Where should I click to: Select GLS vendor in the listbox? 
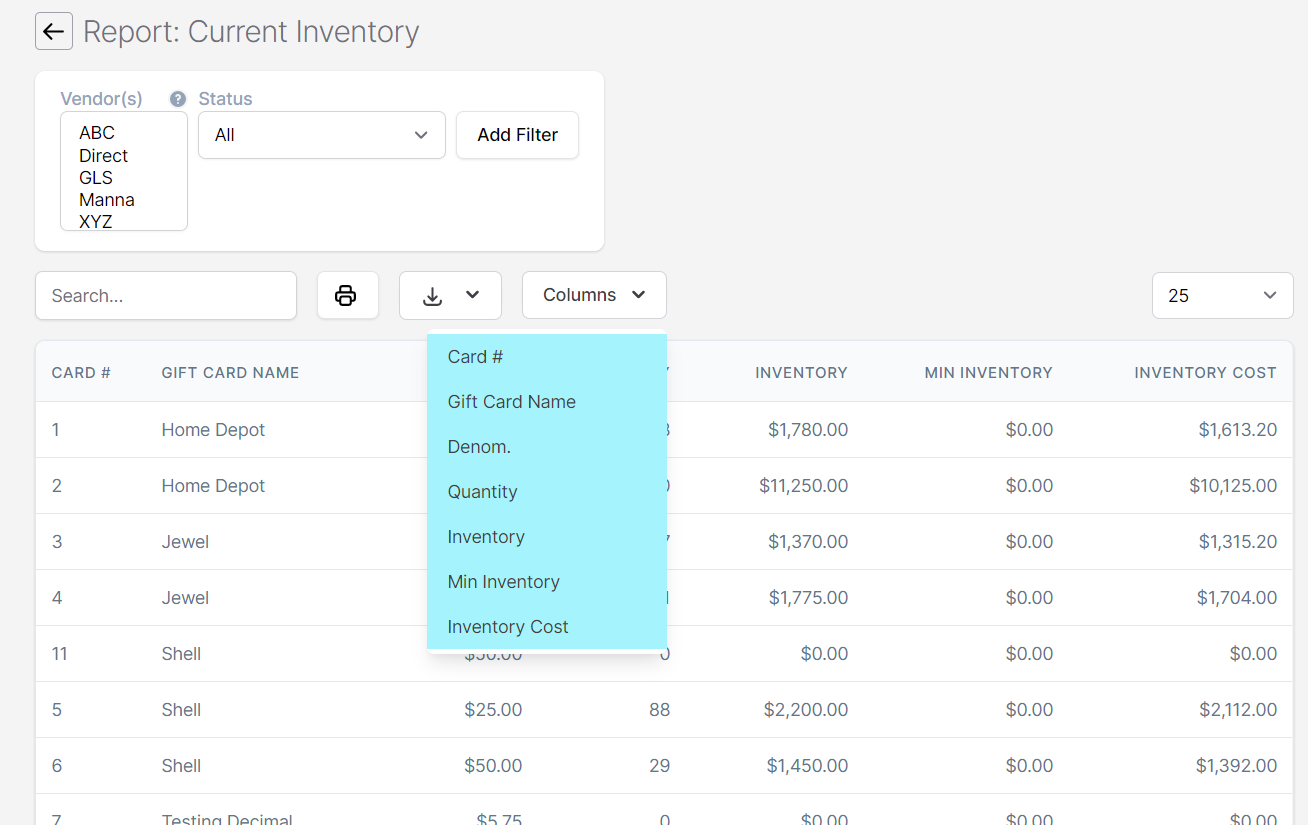[96, 178]
